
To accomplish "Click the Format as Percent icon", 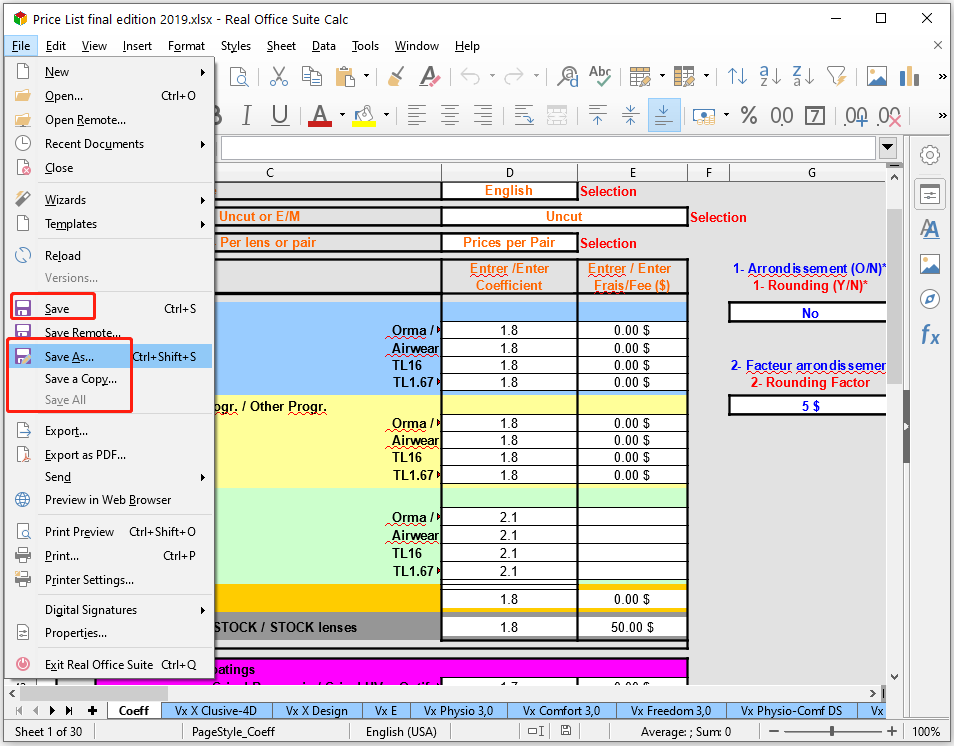I will [x=748, y=116].
